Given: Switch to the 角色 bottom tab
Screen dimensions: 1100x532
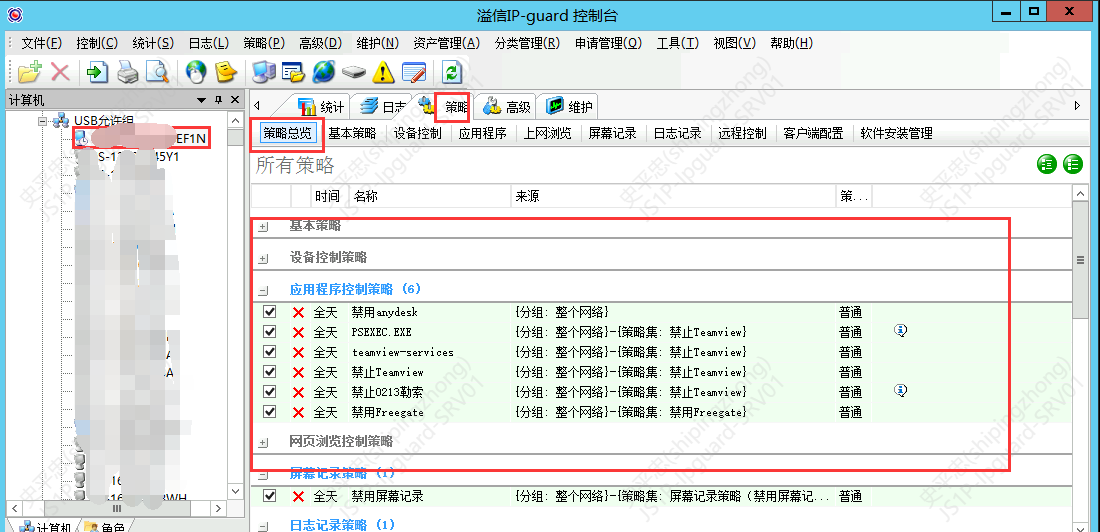Looking at the screenshot, I should click(107, 528).
